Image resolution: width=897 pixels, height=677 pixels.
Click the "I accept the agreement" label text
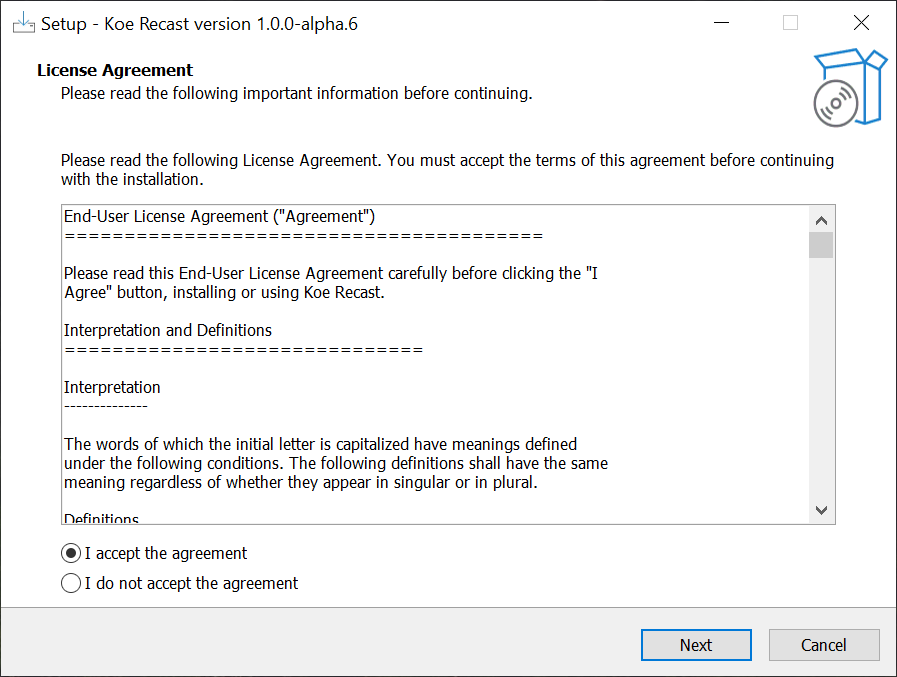click(x=166, y=553)
